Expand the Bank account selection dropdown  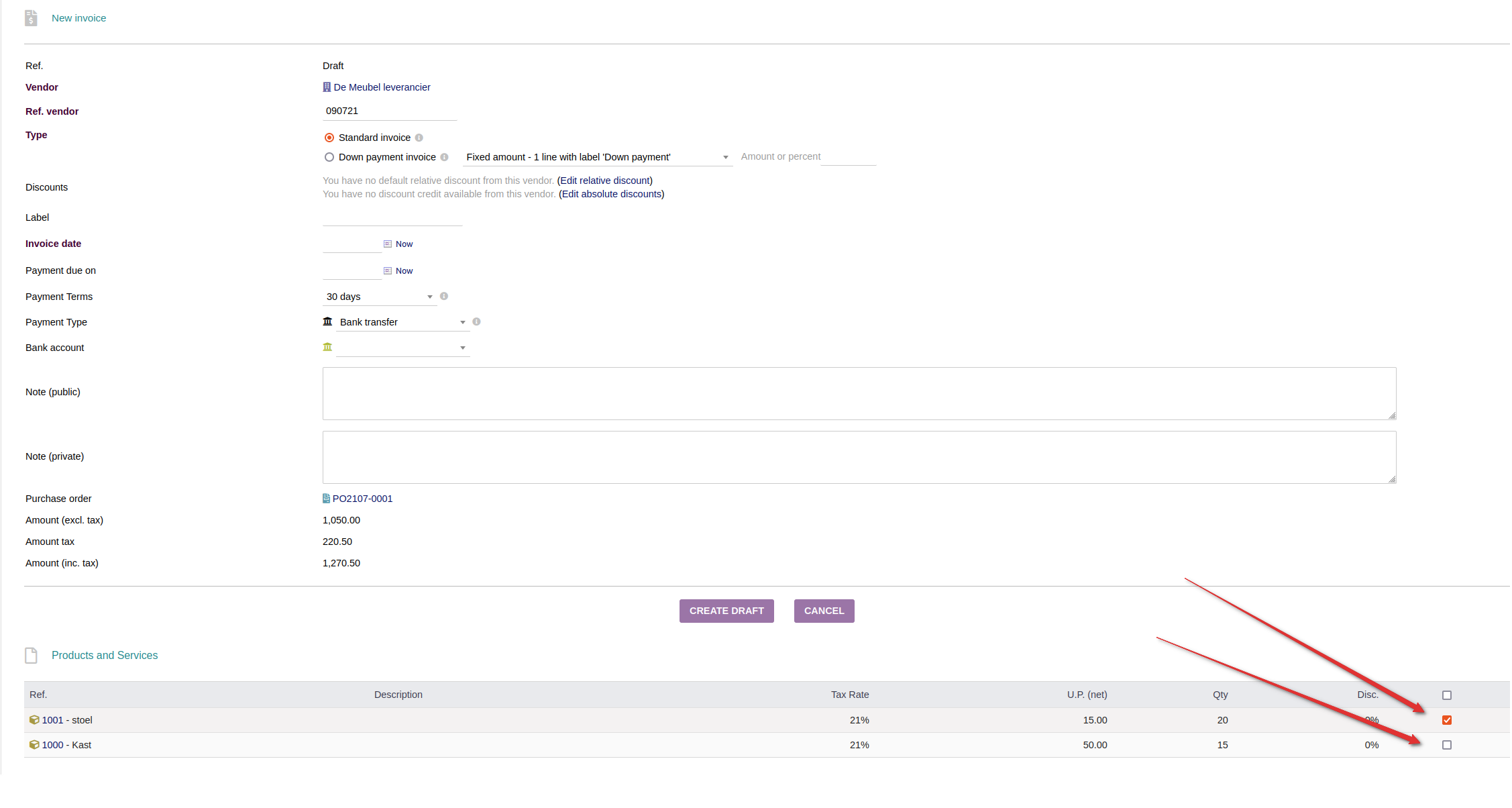click(462, 347)
